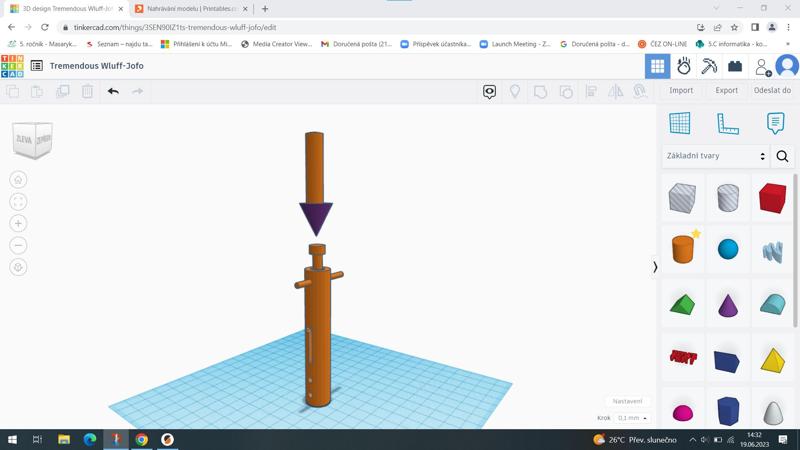The height and width of the screenshot is (450, 800).
Task: Pick the yellow pyramid shape
Action: 772,360
